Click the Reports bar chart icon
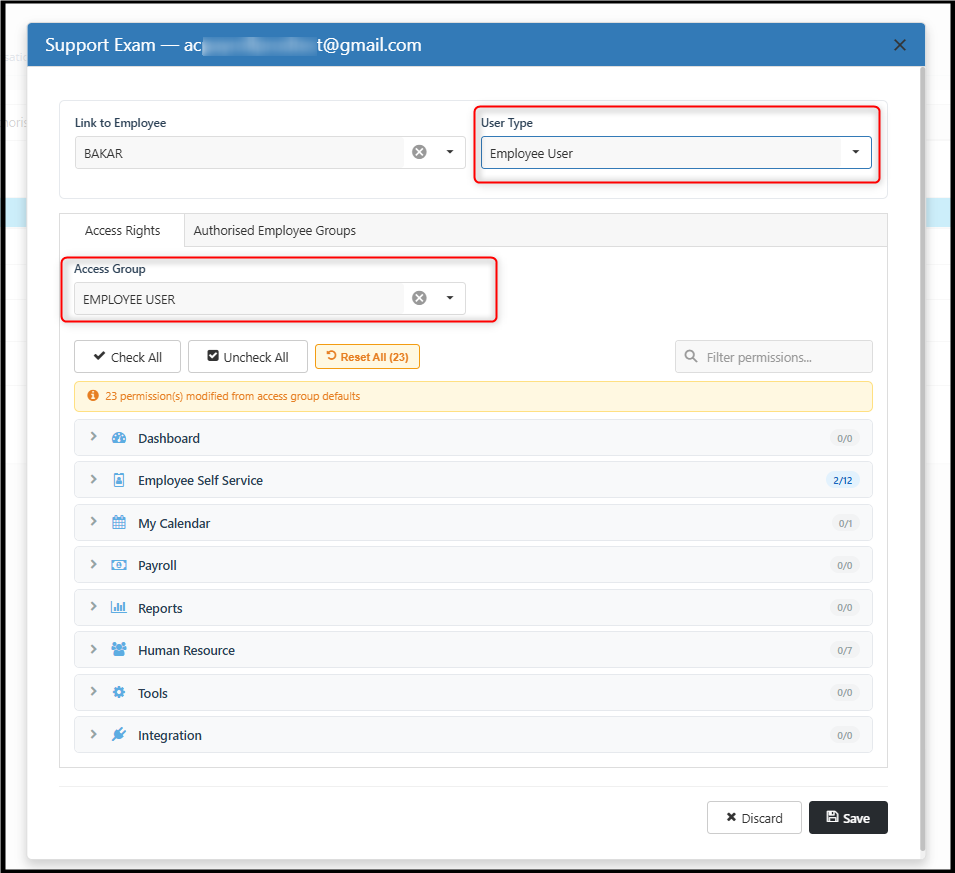Screen dimensions: 955x873 [x=119, y=607]
